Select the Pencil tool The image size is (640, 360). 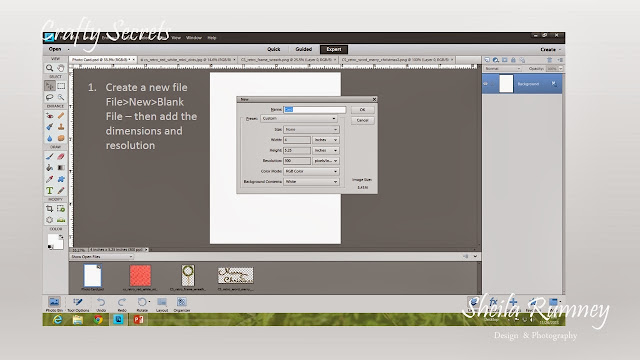tap(61, 191)
